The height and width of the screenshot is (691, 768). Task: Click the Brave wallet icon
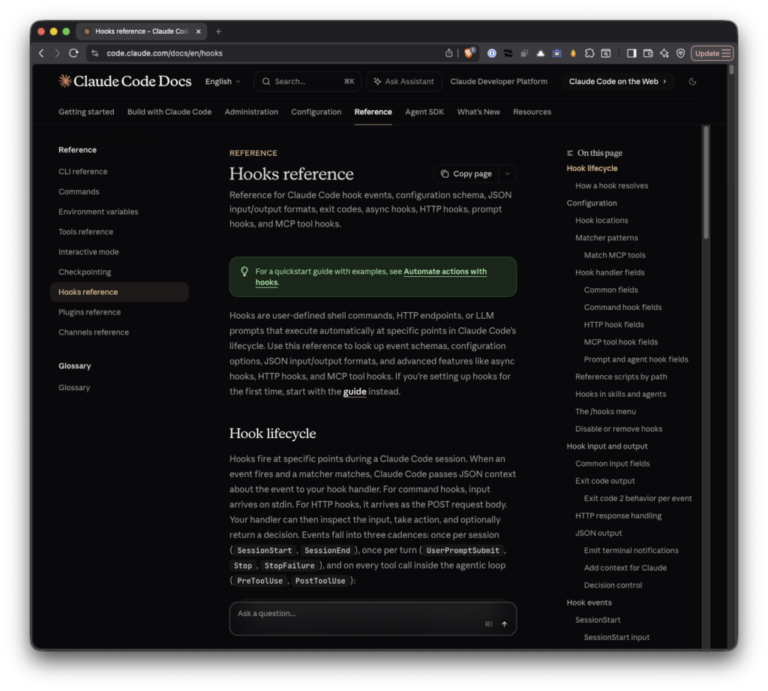tap(648, 53)
